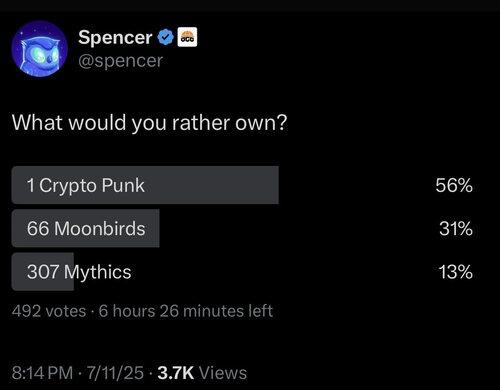The width and height of the screenshot is (500, 390).
Task: Click the Crypto Punk progress bar fill
Action: 145,185
